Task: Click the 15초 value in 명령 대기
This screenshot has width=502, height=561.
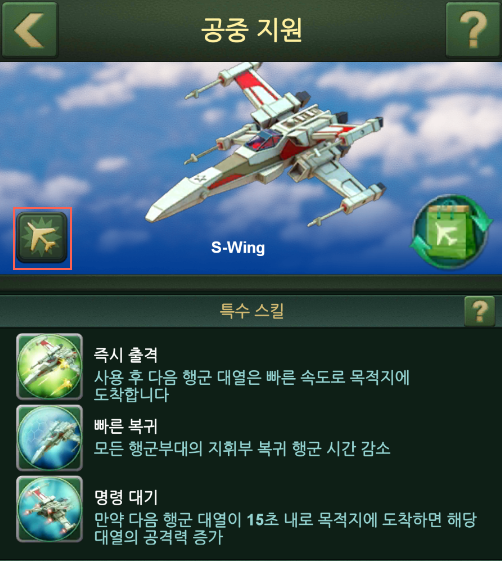Action: point(263,520)
